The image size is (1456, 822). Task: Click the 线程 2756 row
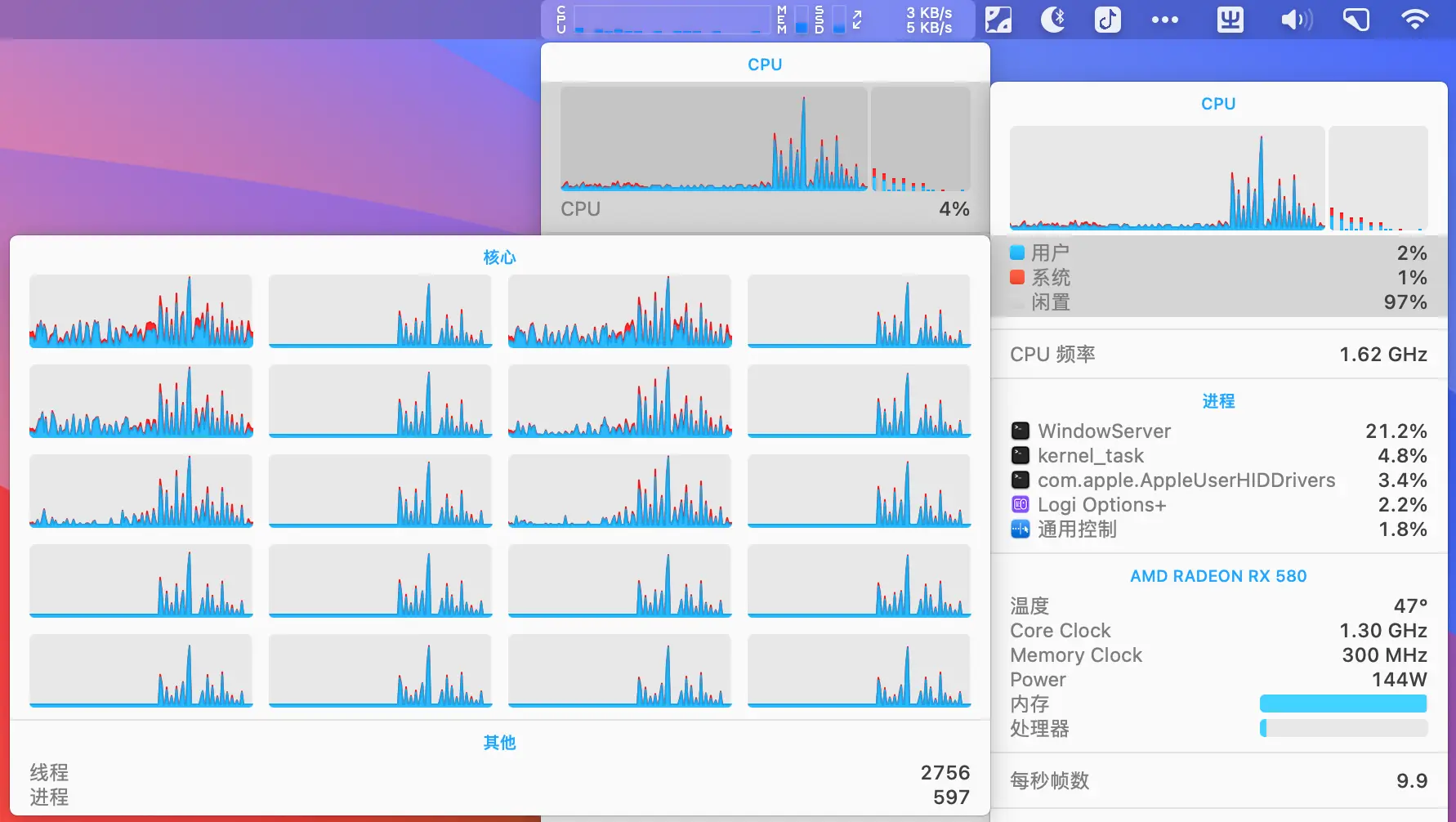499,772
